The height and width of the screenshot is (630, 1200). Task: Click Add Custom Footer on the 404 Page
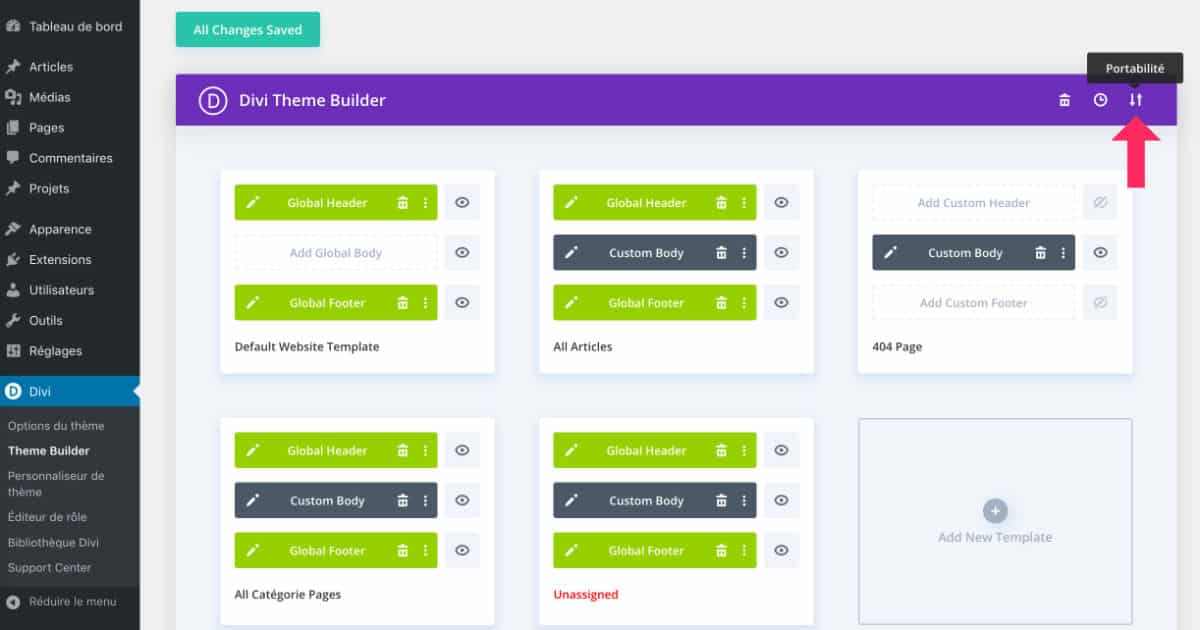pyautogui.click(x=974, y=303)
